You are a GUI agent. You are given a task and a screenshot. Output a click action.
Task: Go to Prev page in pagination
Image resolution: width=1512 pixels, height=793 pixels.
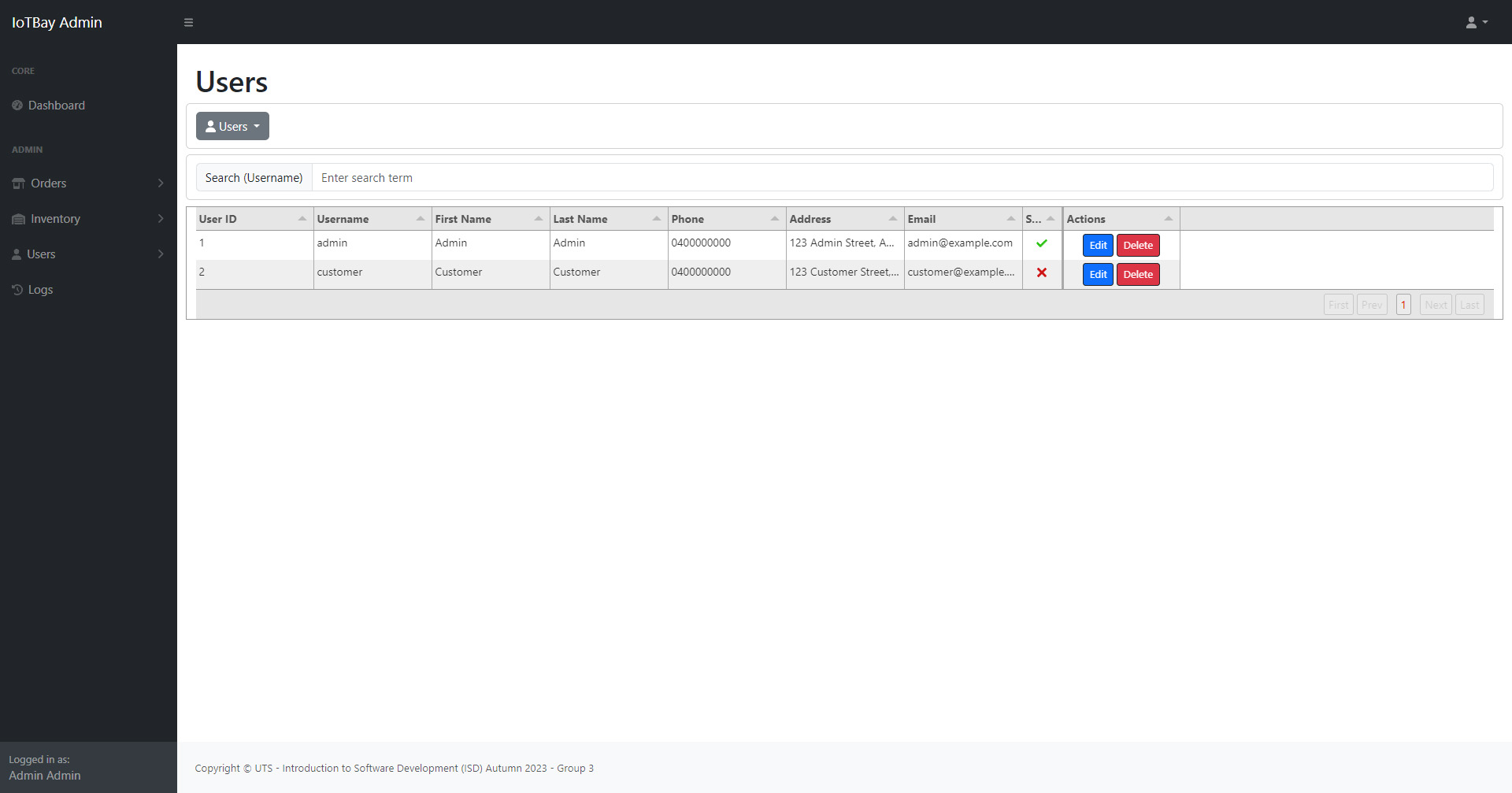[x=1372, y=305]
